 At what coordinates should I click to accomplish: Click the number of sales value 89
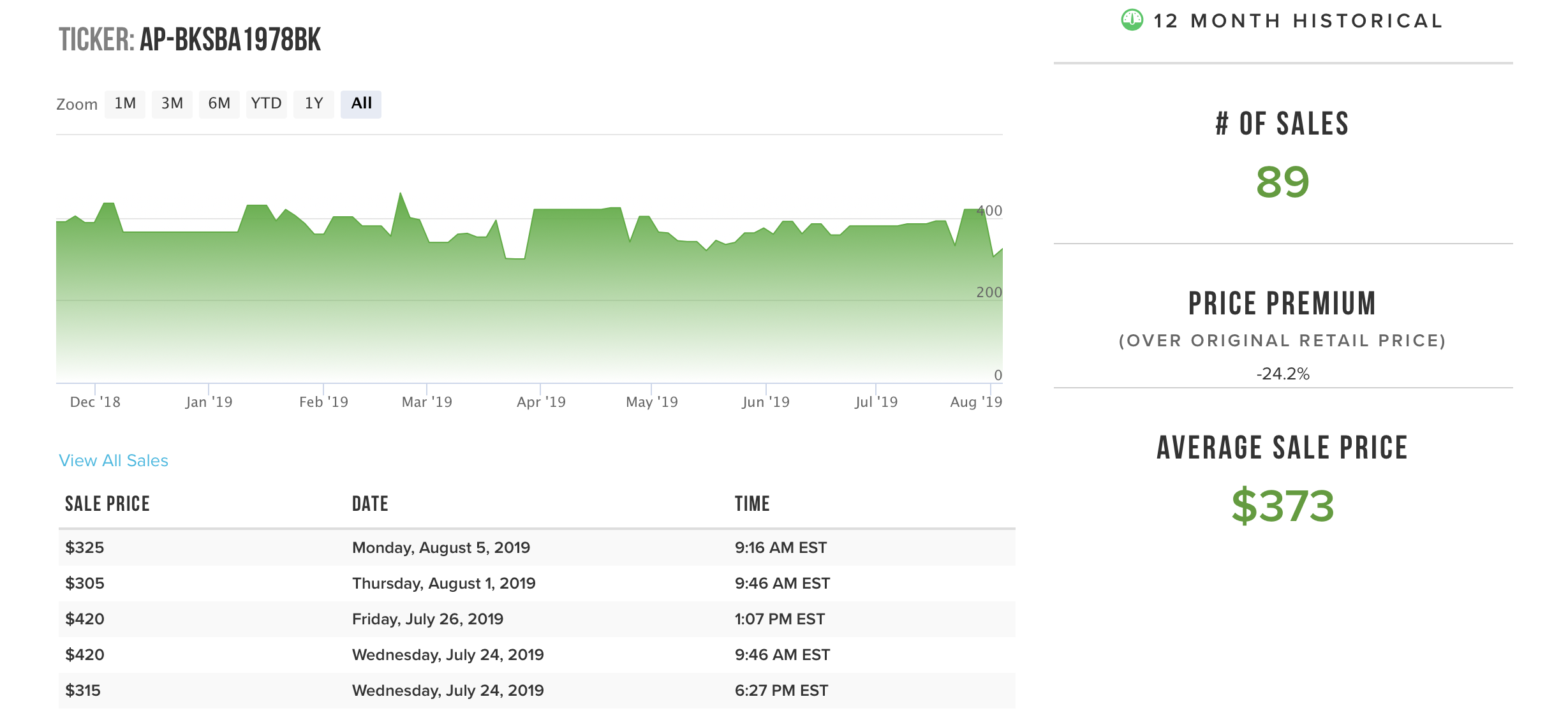click(x=1282, y=182)
